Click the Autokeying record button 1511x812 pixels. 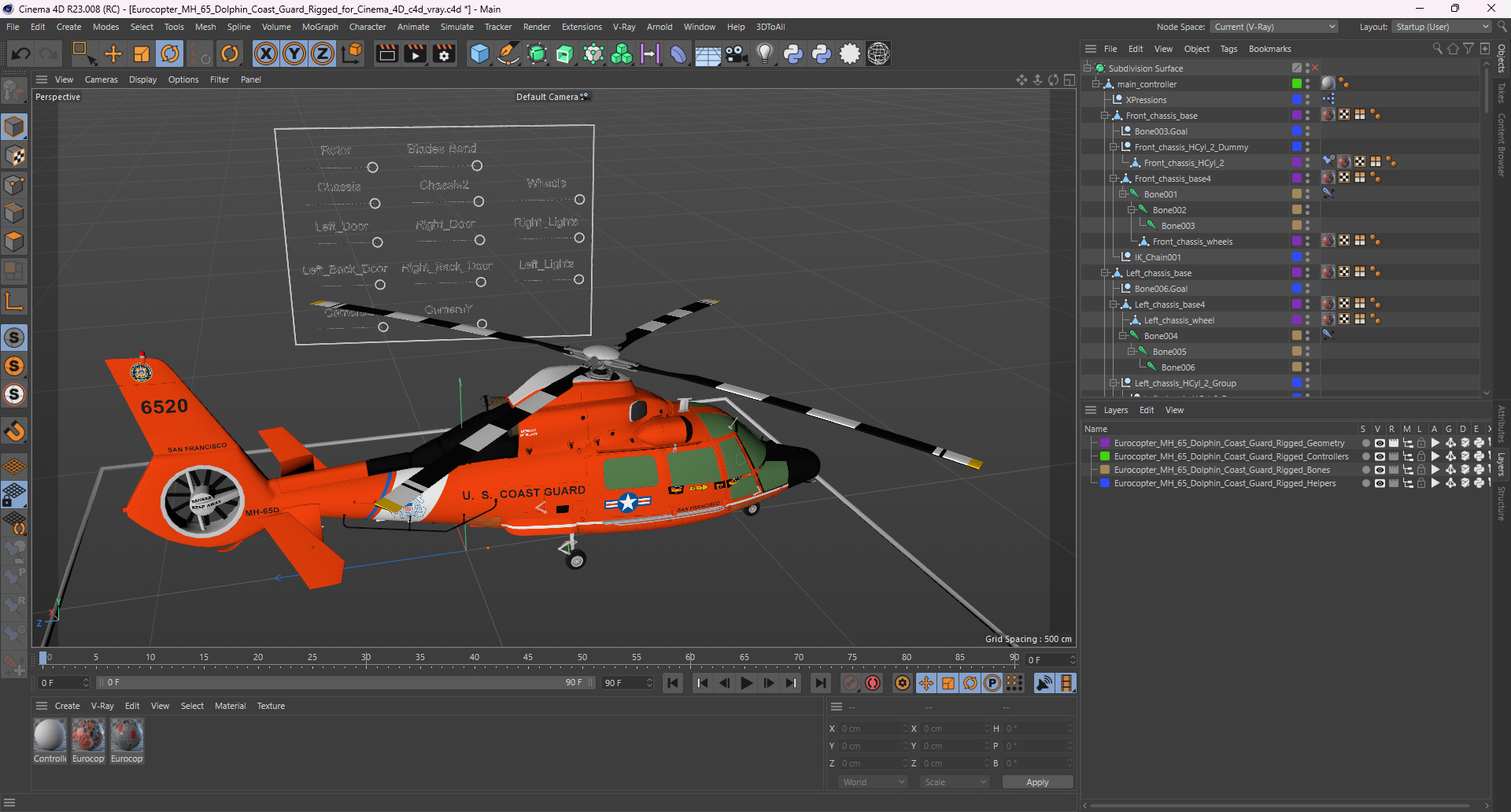873,683
